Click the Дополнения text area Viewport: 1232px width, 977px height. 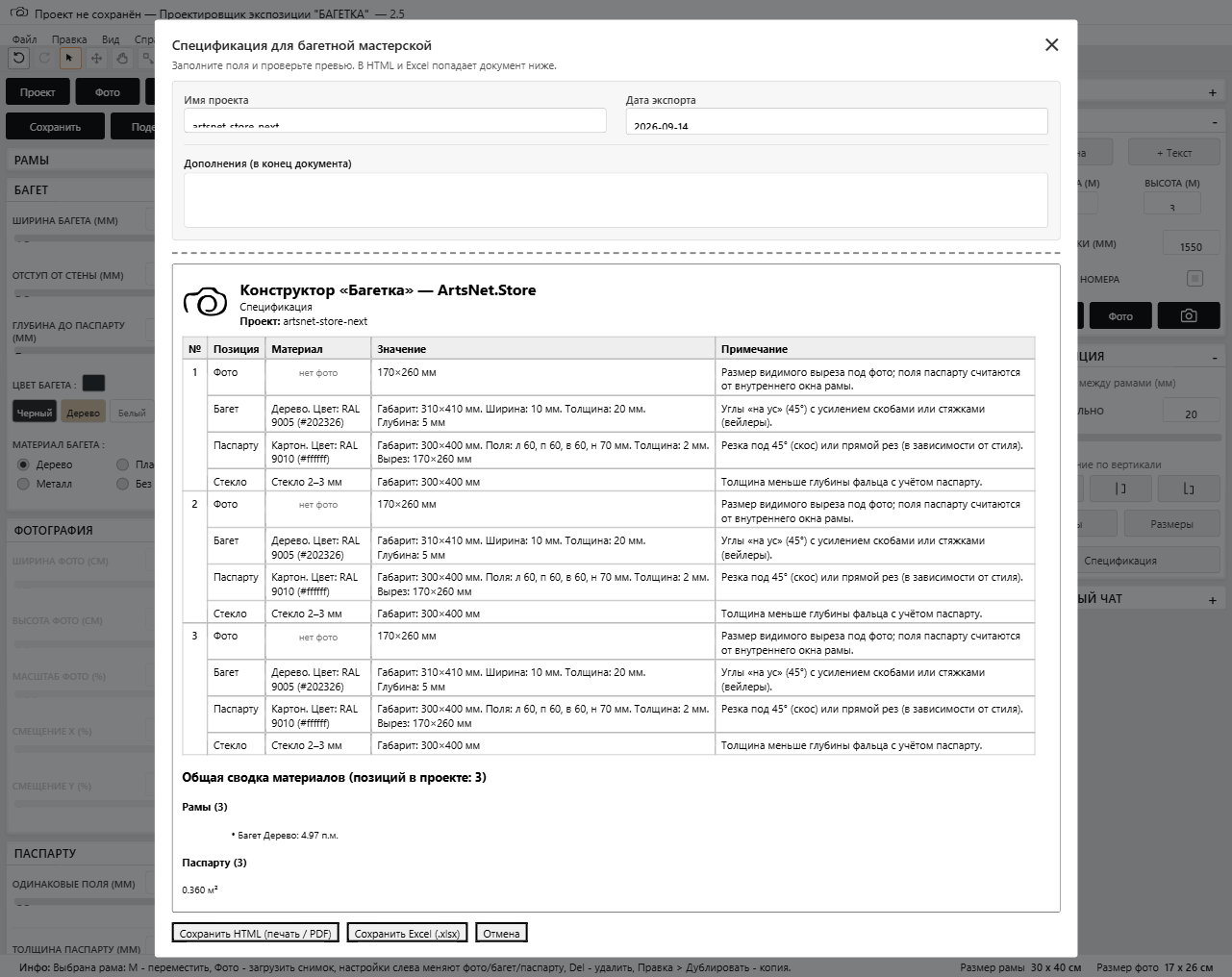[616, 200]
